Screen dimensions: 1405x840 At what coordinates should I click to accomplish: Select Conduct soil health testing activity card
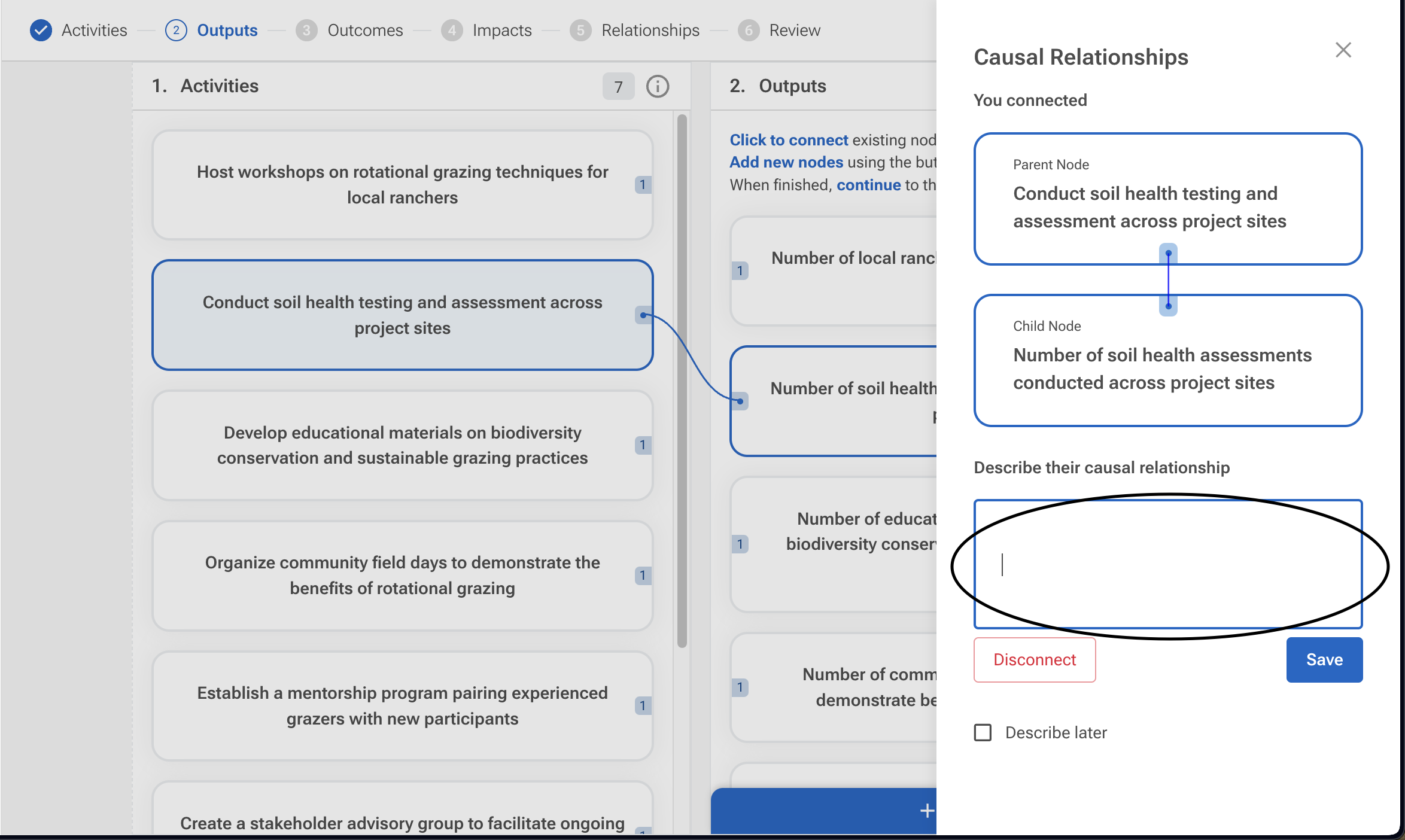click(x=402, y=315)
